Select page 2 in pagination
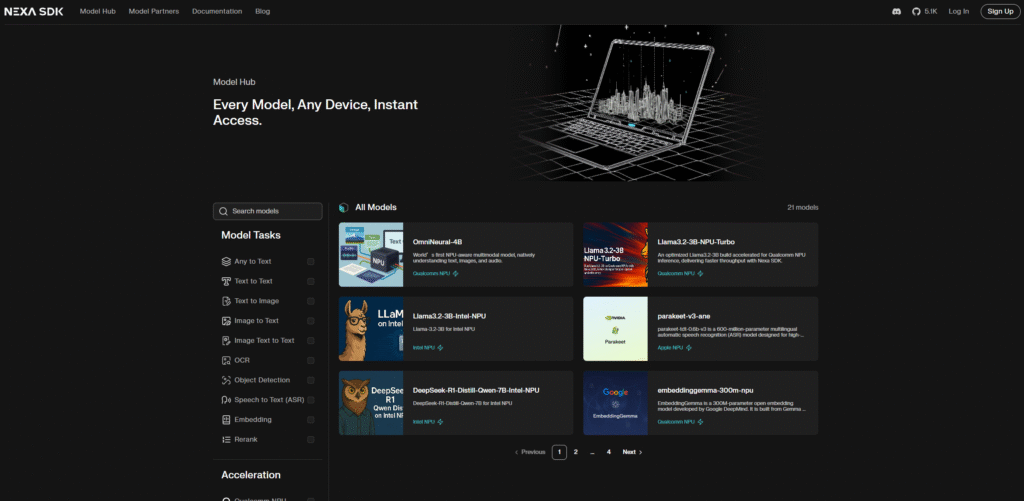The height and width of the screenshot is (501, 1024). 576,452
